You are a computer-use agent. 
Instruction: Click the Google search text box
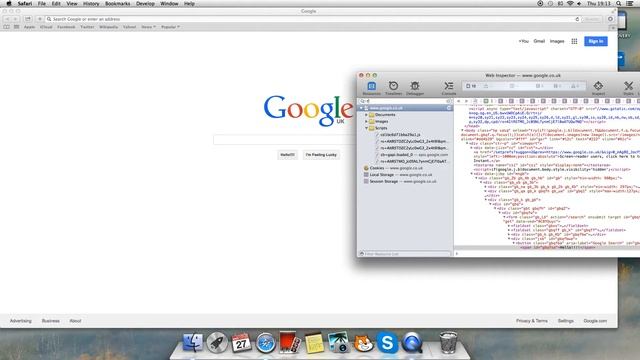click(x=284, y=140)
